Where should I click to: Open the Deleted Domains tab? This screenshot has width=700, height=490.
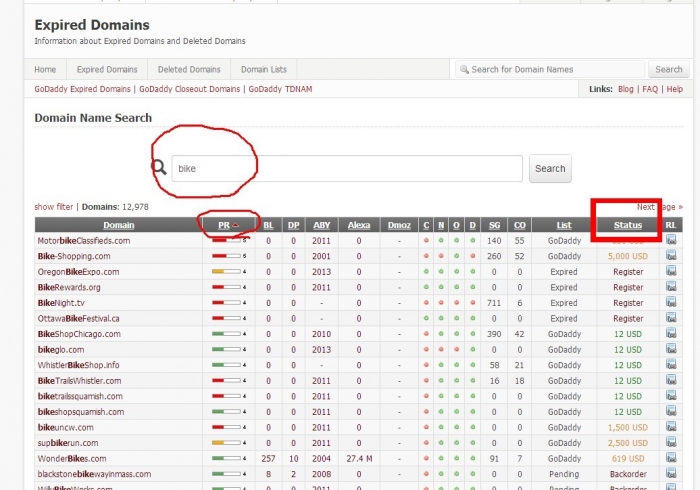coord(189,70)
